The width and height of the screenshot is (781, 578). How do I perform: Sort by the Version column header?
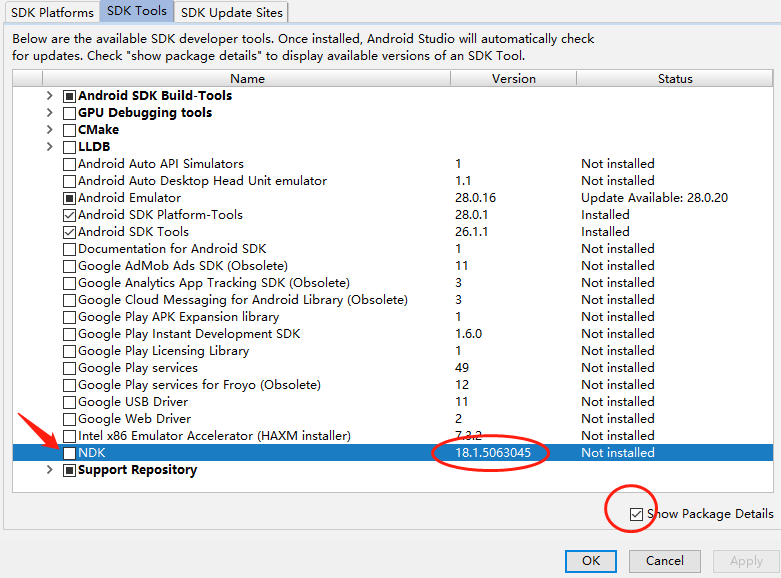coord(514,79)
